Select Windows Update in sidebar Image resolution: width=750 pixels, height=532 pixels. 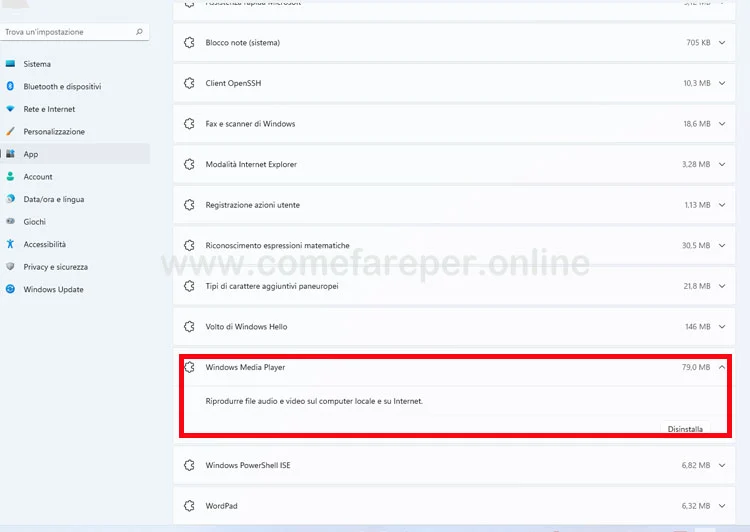pos(75,289)
